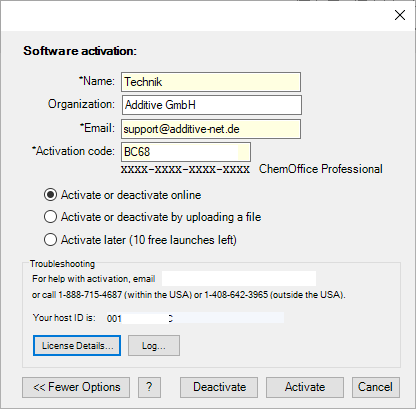Click the Email input field
Image resolution: width=416 pixels, height=409 pixels.
[211, 129]
